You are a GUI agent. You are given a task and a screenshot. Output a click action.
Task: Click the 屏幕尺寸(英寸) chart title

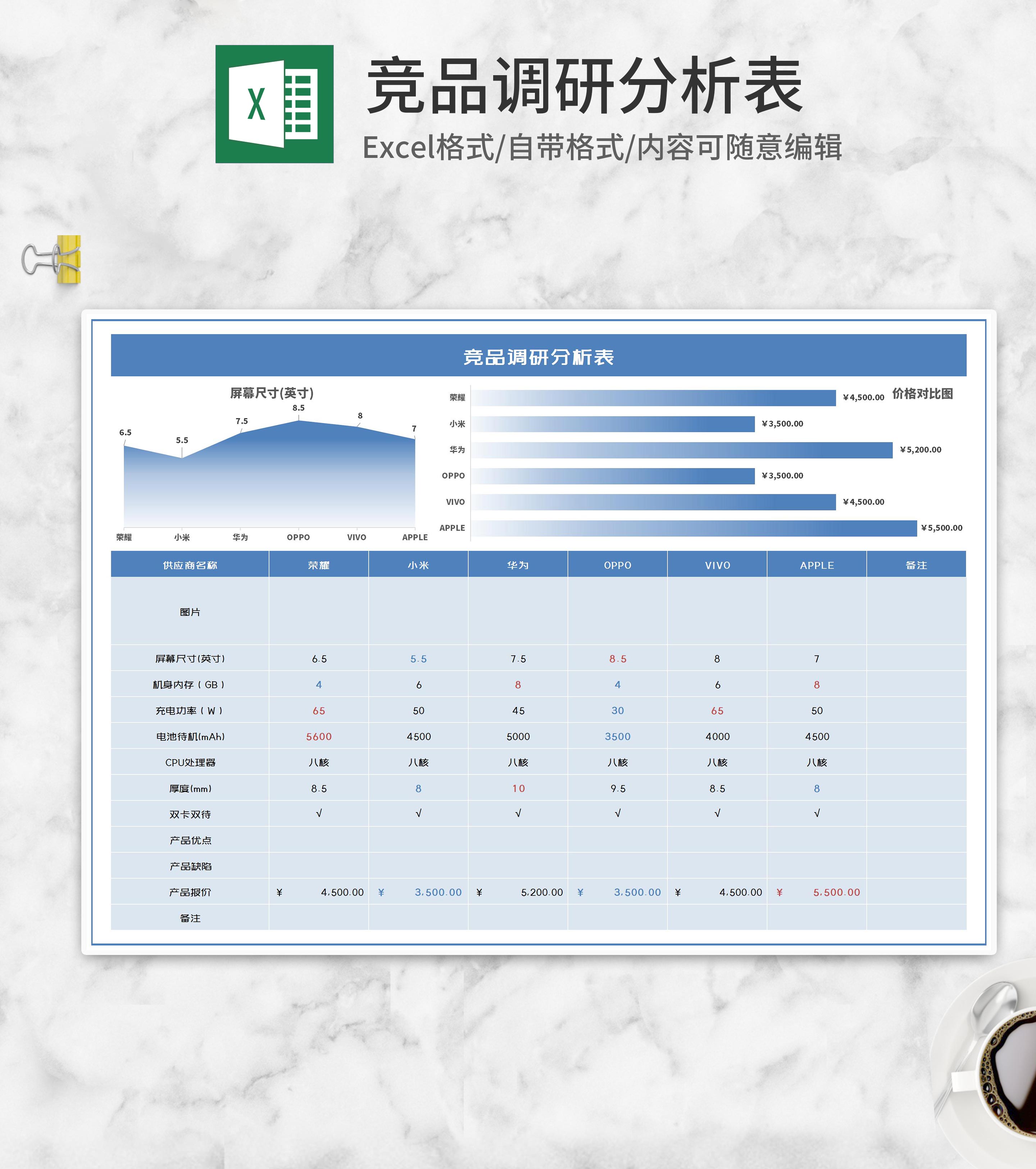tap(272, 393)
